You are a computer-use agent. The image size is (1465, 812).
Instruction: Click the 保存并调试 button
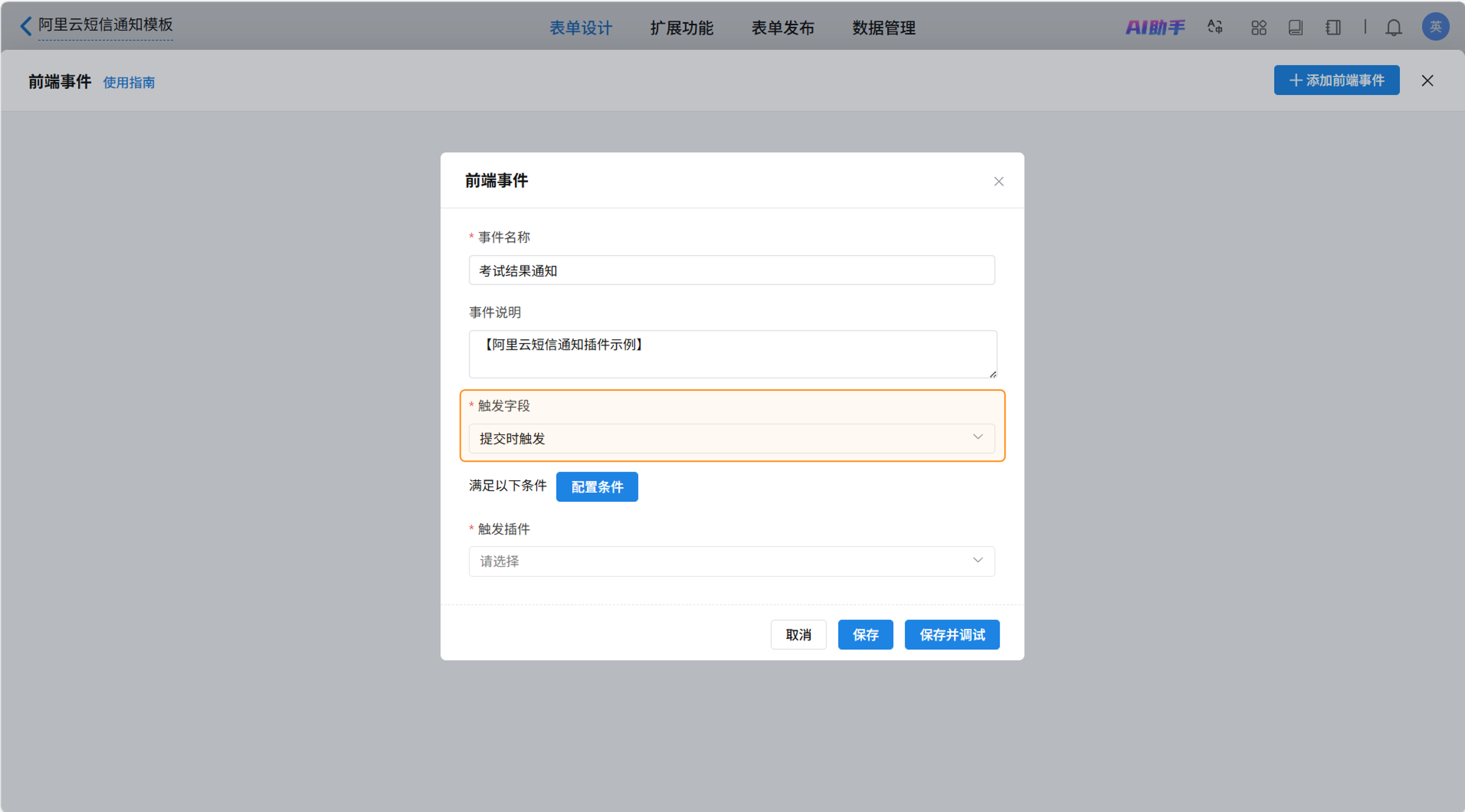point(952,634)
